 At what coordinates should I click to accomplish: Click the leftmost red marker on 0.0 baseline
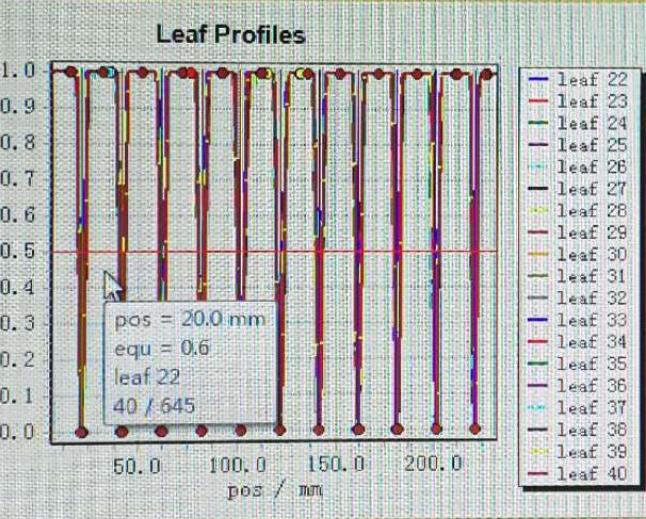(82, 432)
